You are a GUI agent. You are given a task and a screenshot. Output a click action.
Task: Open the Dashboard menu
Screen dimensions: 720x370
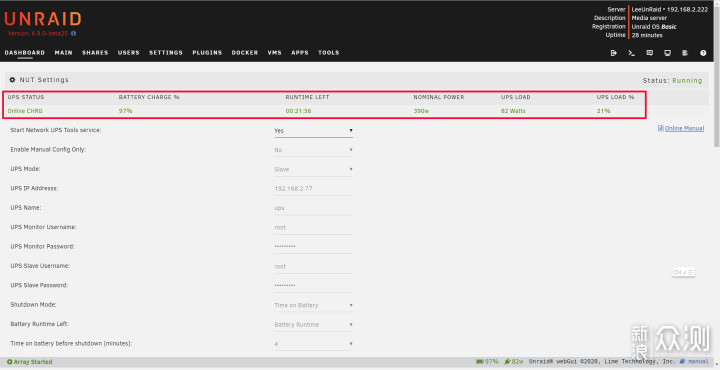(x=25, y=53)
